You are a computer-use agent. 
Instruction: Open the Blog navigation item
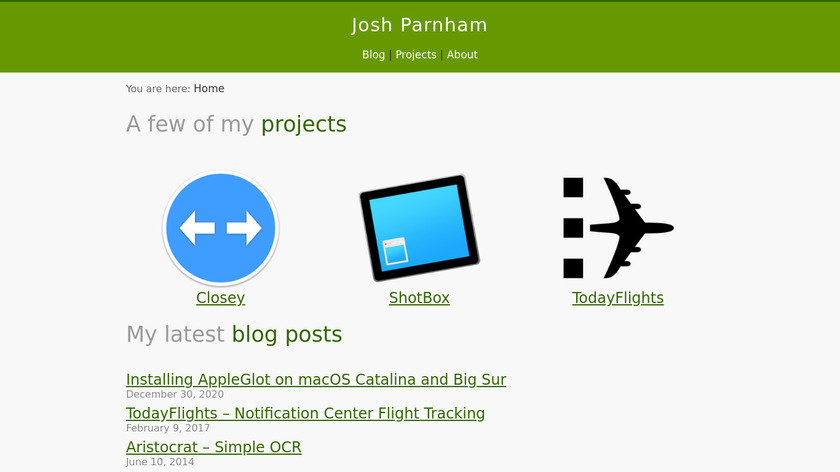pos(373,55)
